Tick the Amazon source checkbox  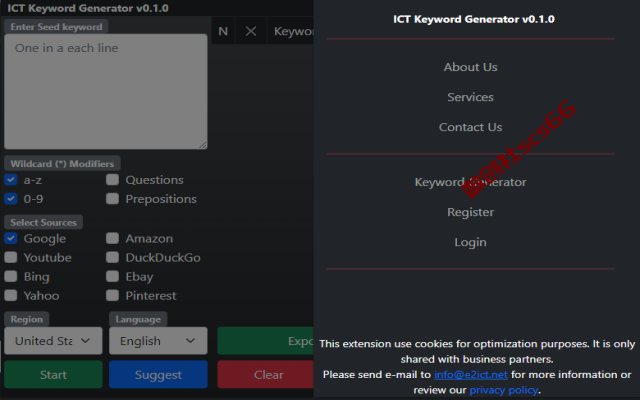click(112, 238)
